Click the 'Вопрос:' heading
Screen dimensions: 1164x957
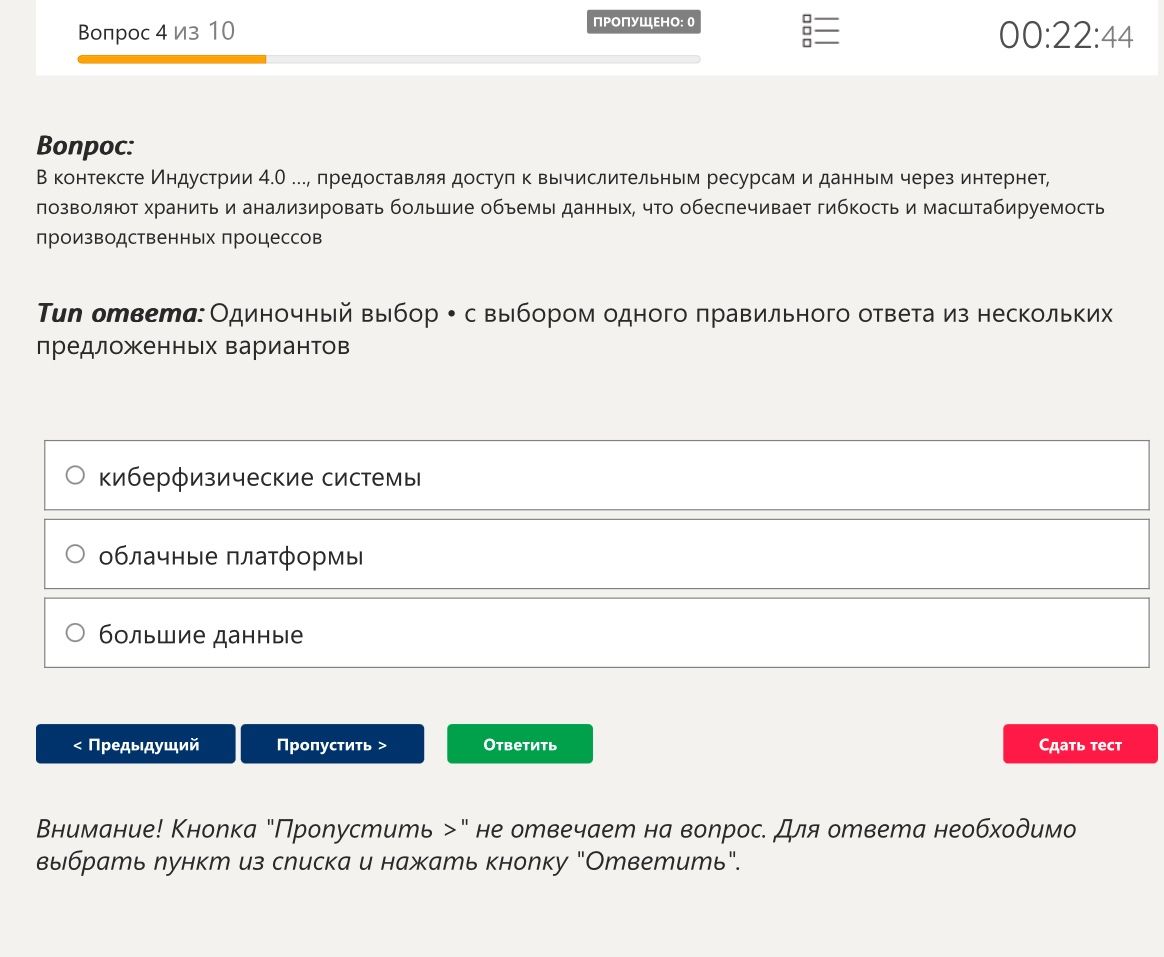click(x=85, y=146)
